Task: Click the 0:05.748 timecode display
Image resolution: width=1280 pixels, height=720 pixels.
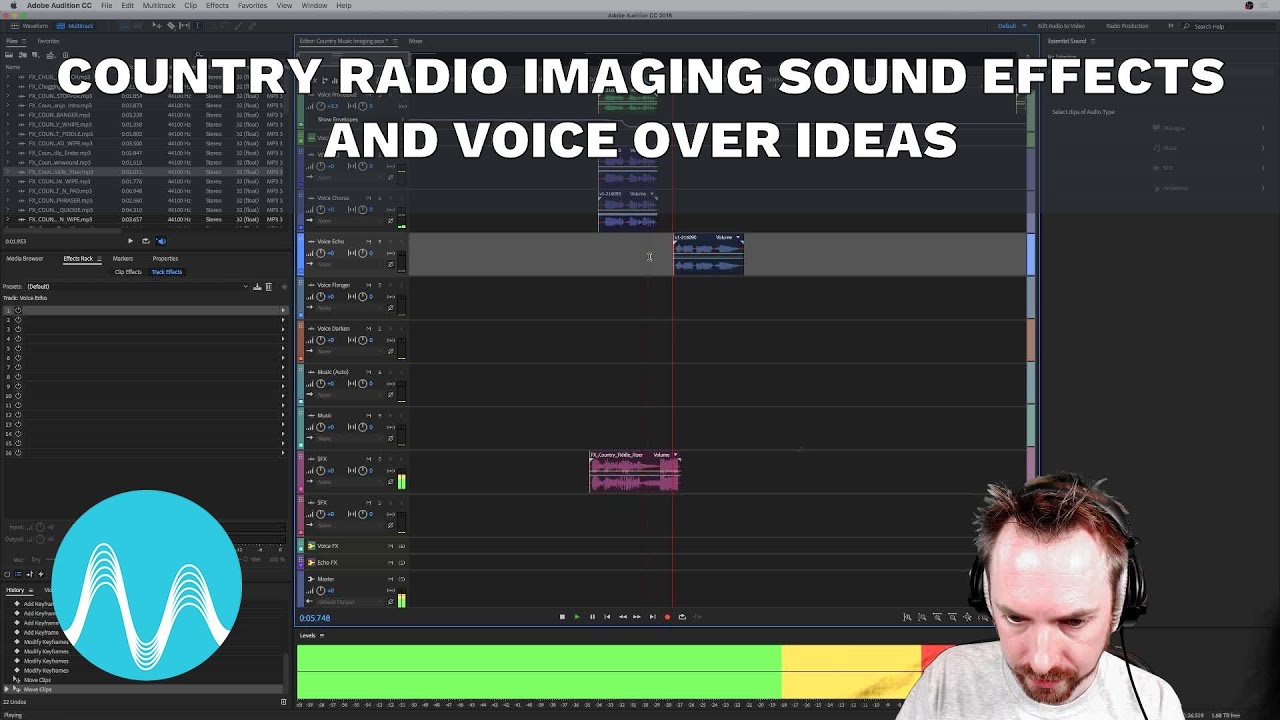Action: click(x=315, y=618)
